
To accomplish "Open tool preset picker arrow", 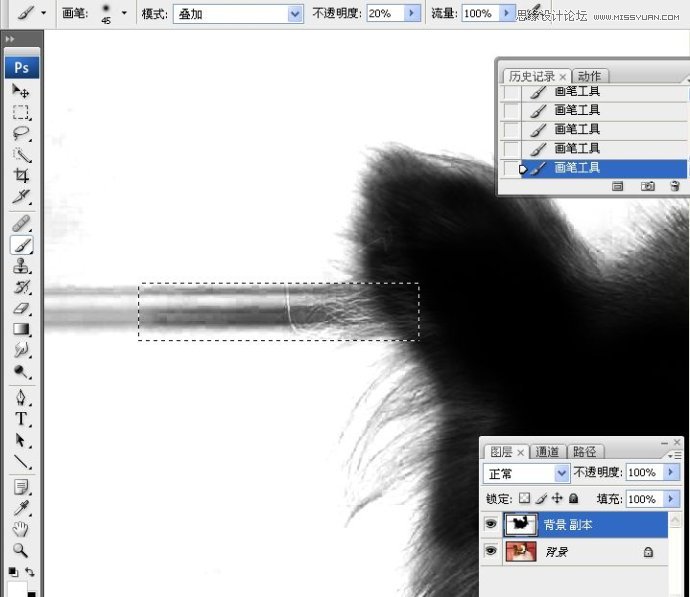I will coord(43,13).
